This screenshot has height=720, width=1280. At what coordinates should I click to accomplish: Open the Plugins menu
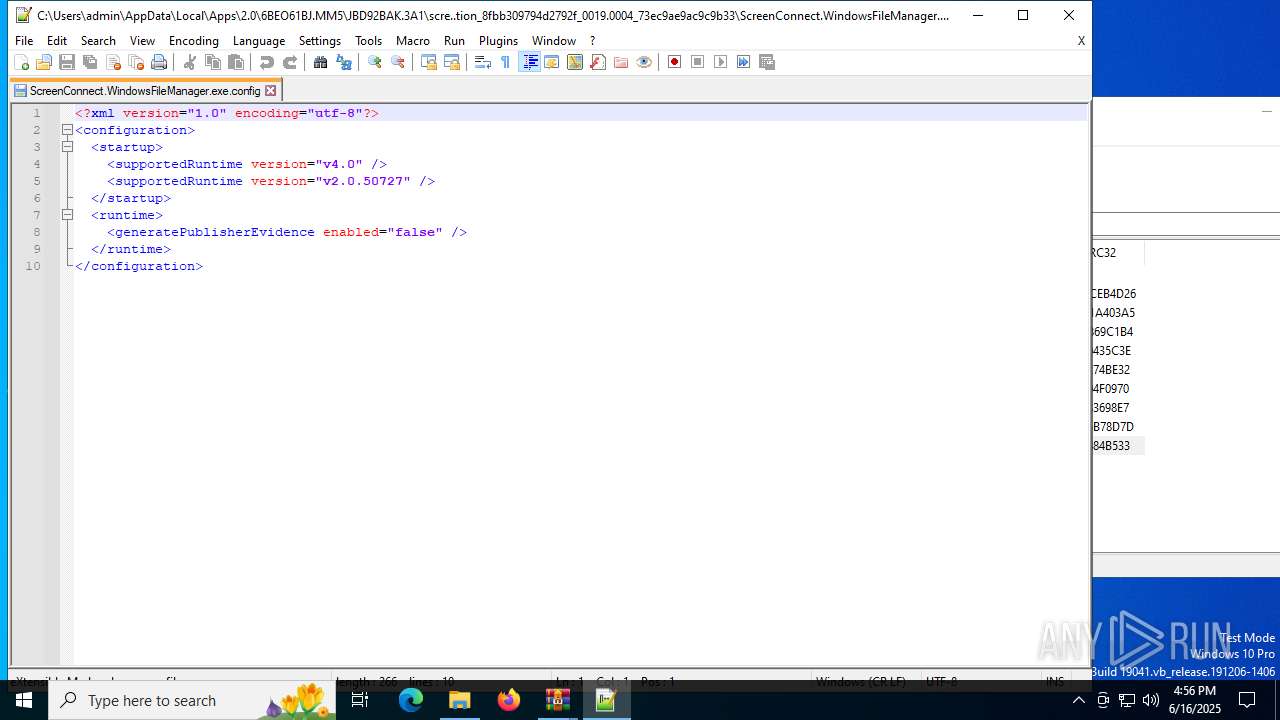click(499, 41)
